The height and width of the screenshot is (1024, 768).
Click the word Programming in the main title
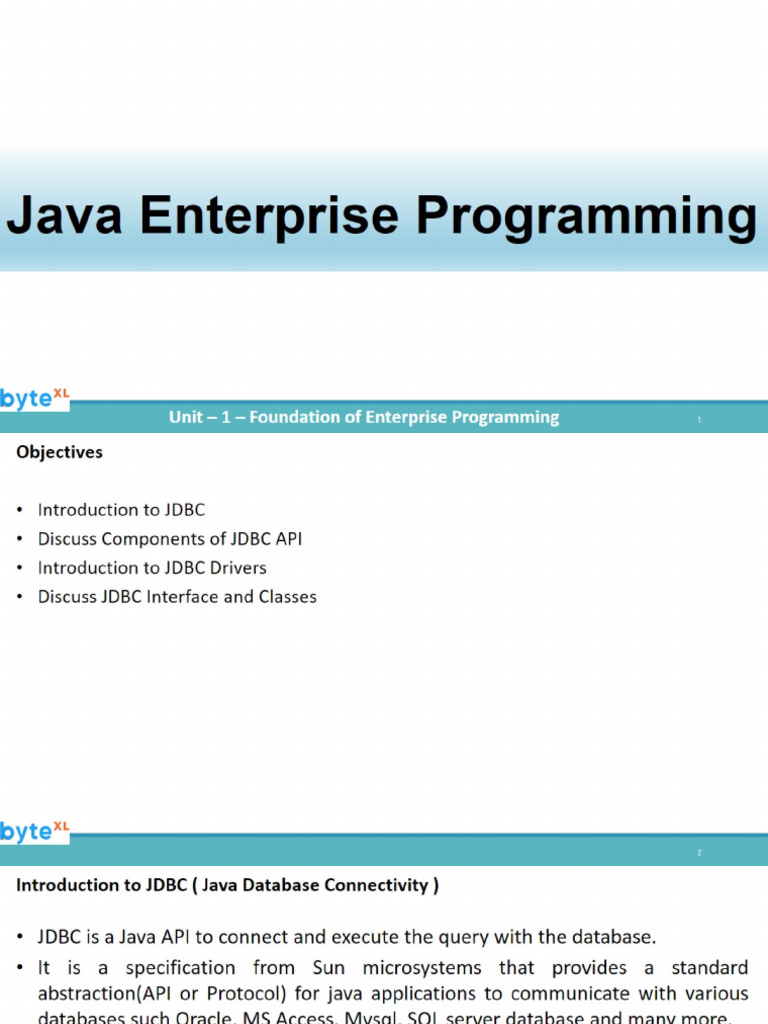(587, 217)
